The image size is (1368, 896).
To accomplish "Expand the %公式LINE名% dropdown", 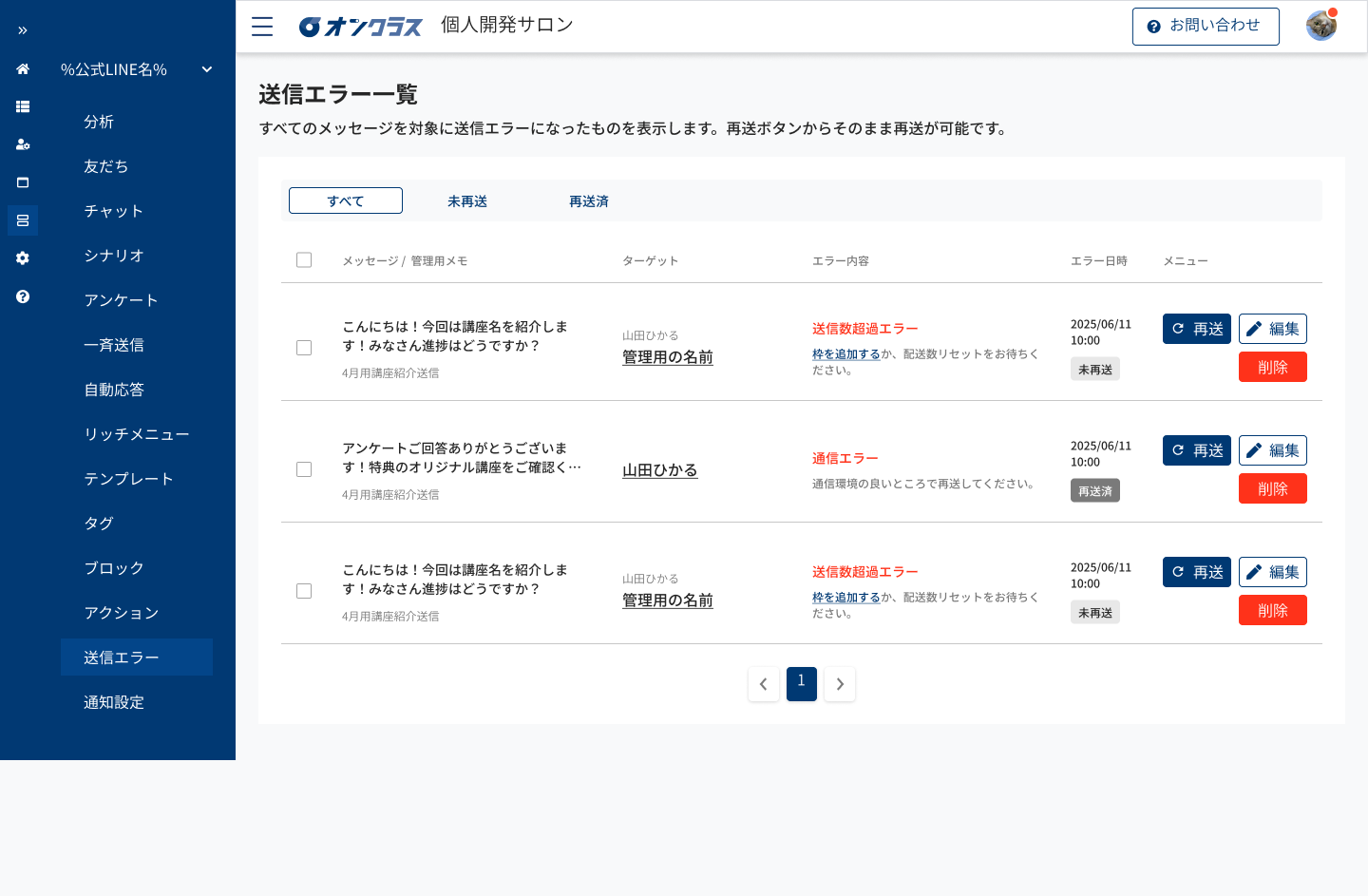I will click(x=206, y=68).
